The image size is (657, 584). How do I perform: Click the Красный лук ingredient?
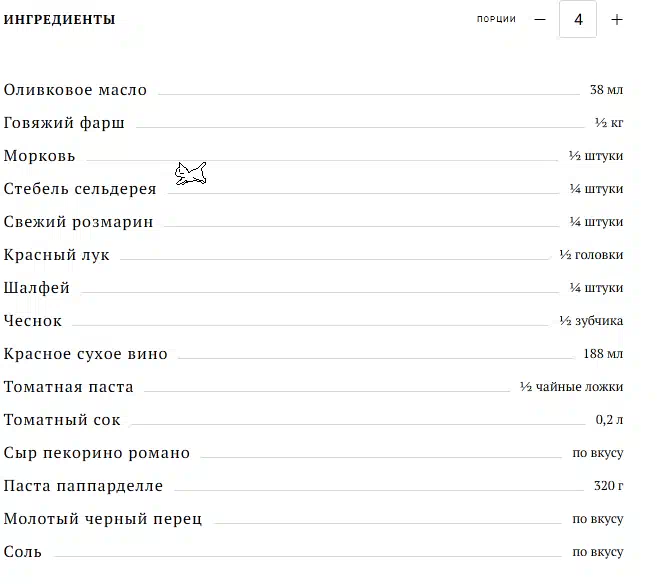(57, 255)
